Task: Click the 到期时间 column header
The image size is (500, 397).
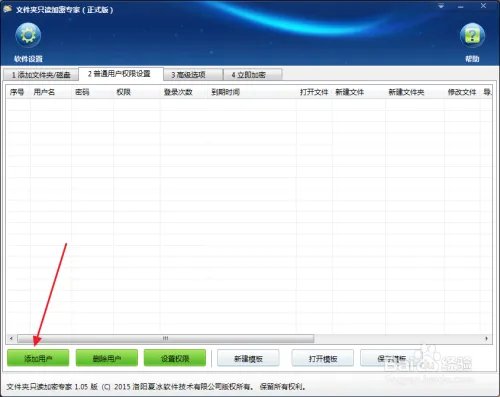Action: (252, 92)
